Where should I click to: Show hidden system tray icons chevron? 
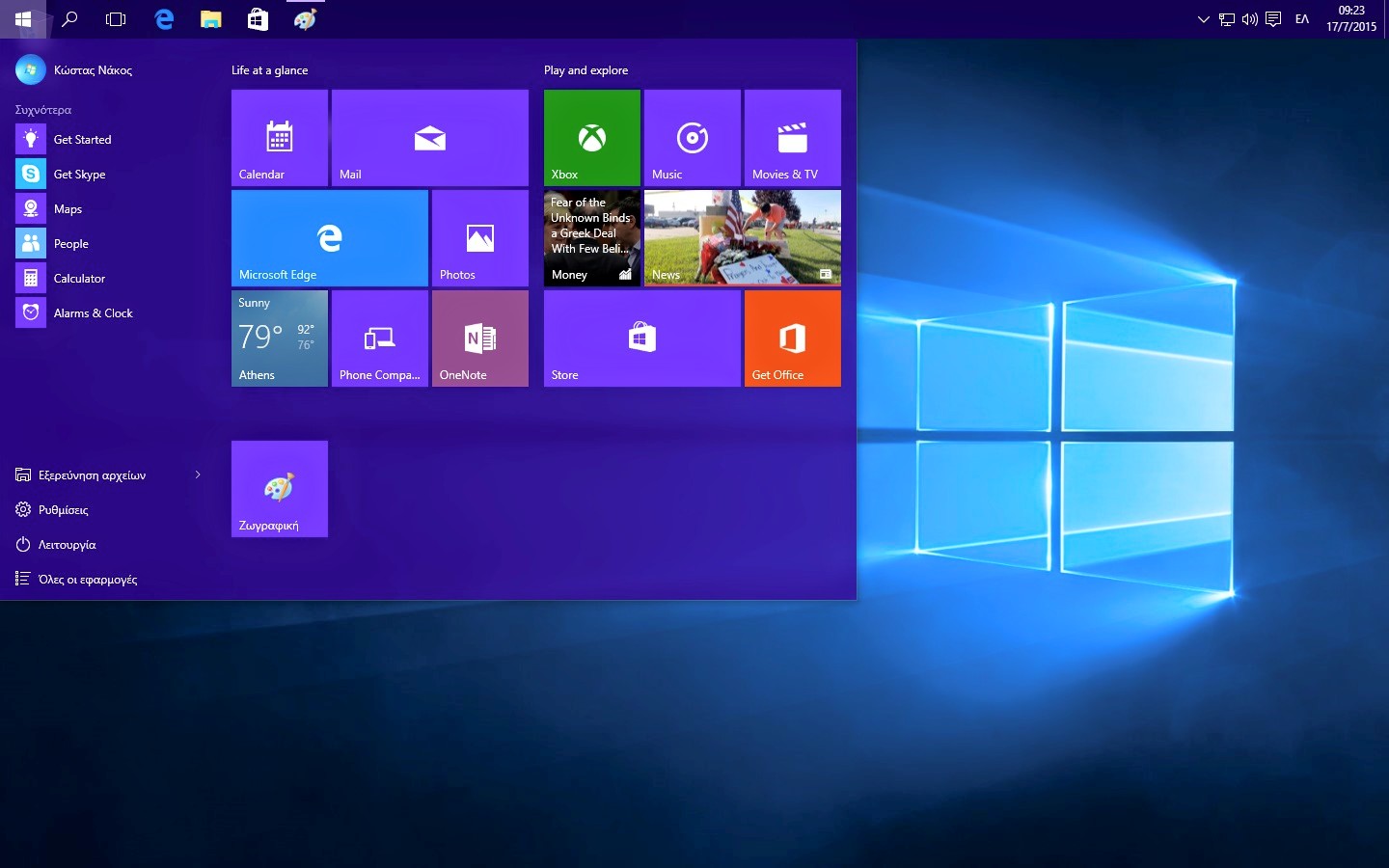(1203, 19)
